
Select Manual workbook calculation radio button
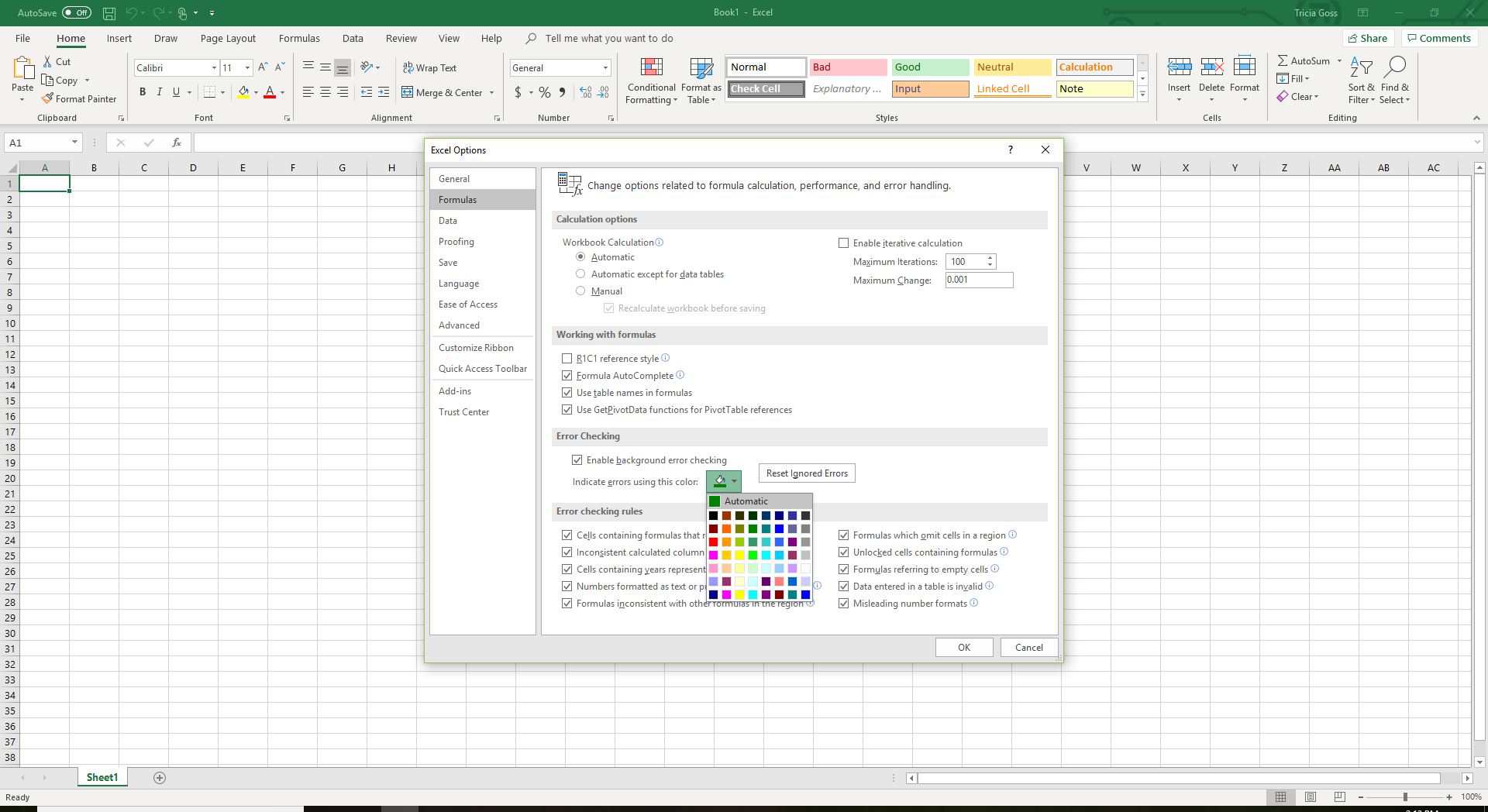[580, 291]
